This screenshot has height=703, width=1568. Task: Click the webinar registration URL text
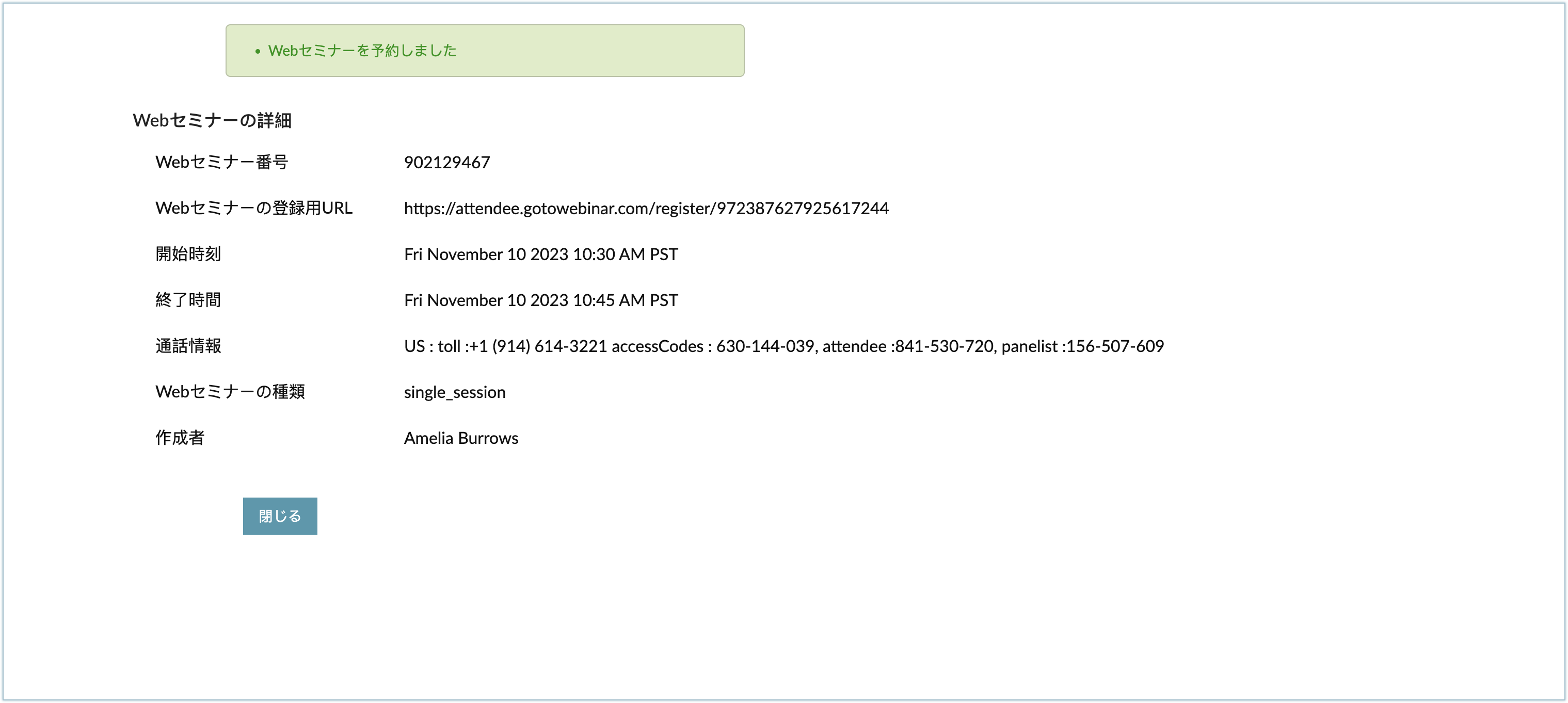[646, 208]
